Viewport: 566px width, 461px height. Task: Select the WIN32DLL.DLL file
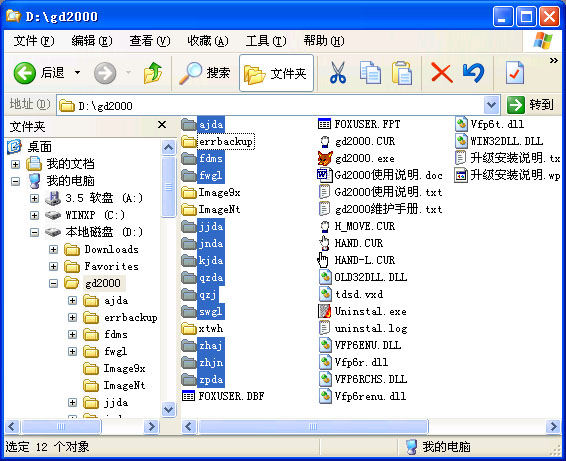[x=506, y=142]
